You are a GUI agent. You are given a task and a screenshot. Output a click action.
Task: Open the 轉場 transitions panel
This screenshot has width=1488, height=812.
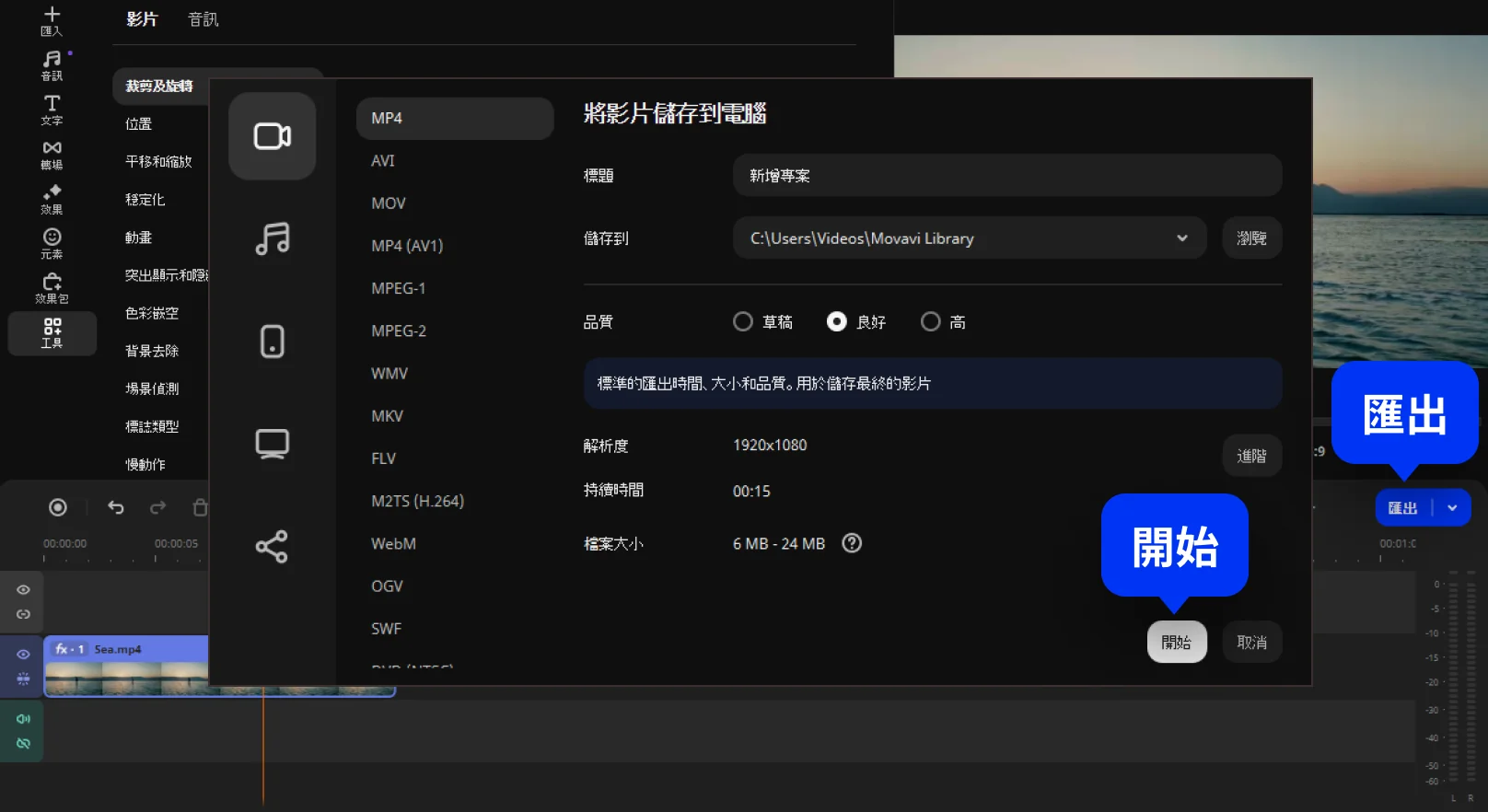click(52, 155)
